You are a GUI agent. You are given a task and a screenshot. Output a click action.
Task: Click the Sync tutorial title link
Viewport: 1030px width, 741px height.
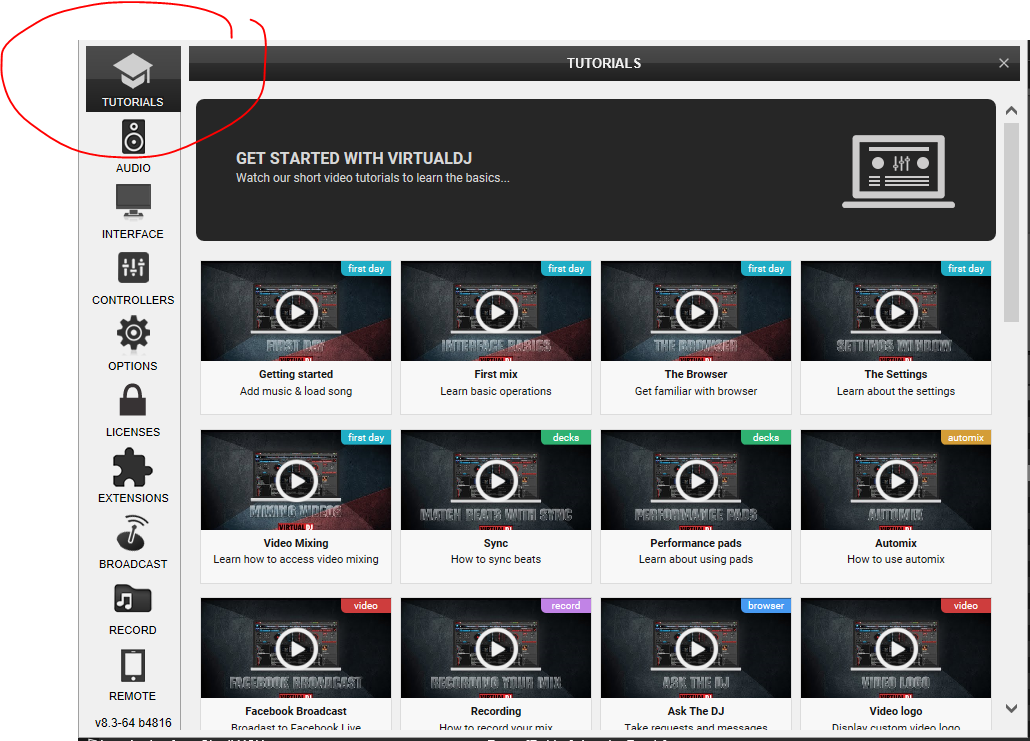(496, 543)
